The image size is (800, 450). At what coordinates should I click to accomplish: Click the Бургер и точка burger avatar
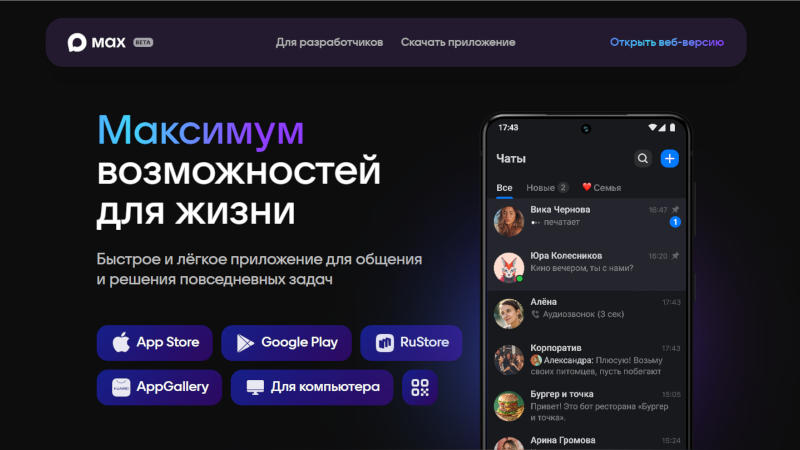[509, 405]
